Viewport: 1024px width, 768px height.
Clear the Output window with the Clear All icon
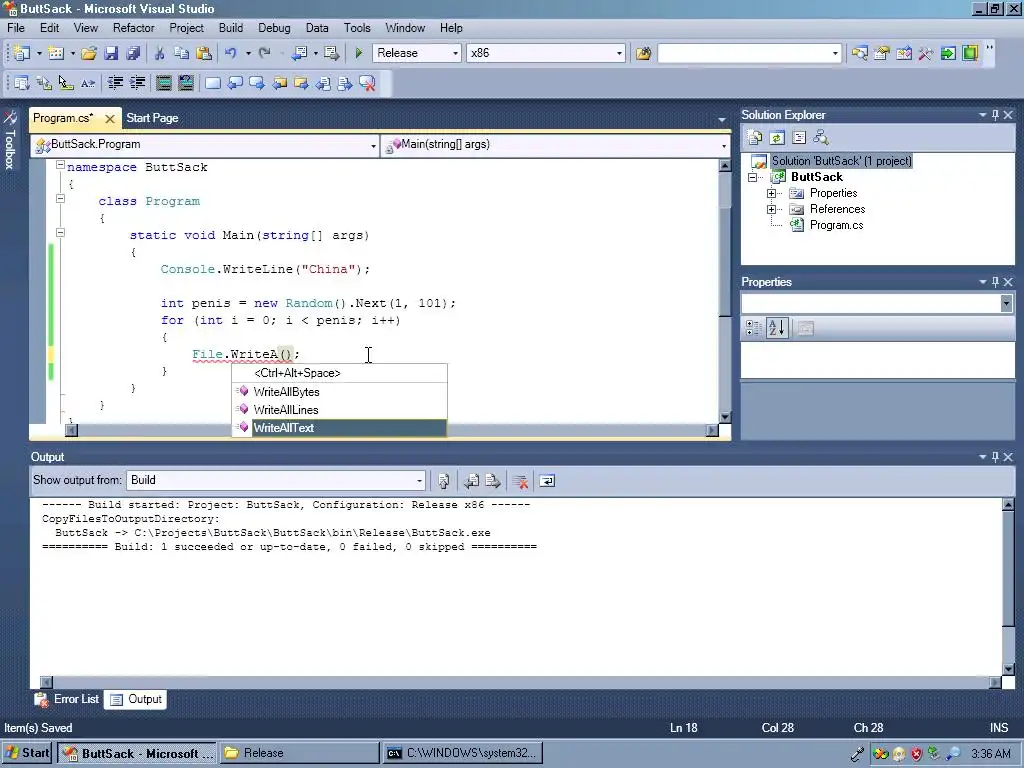520,481
